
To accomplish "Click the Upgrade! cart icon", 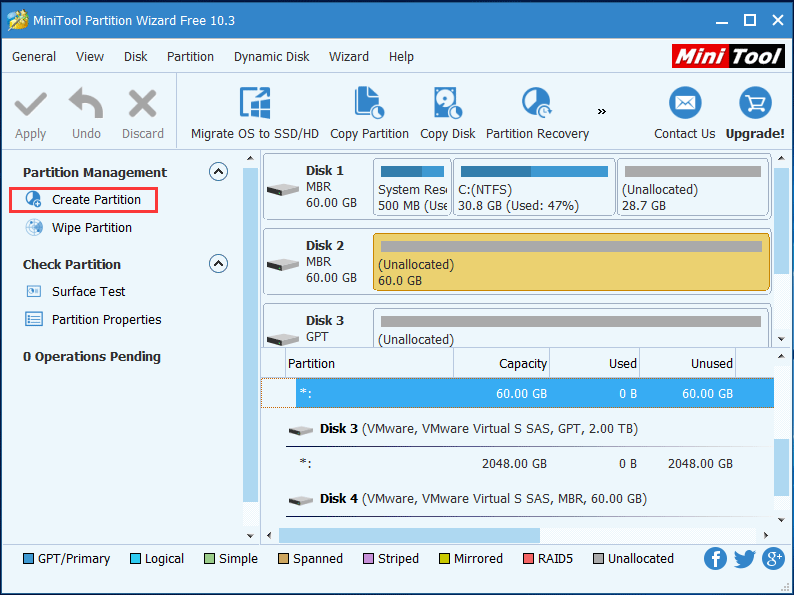I will pos(755,103).
